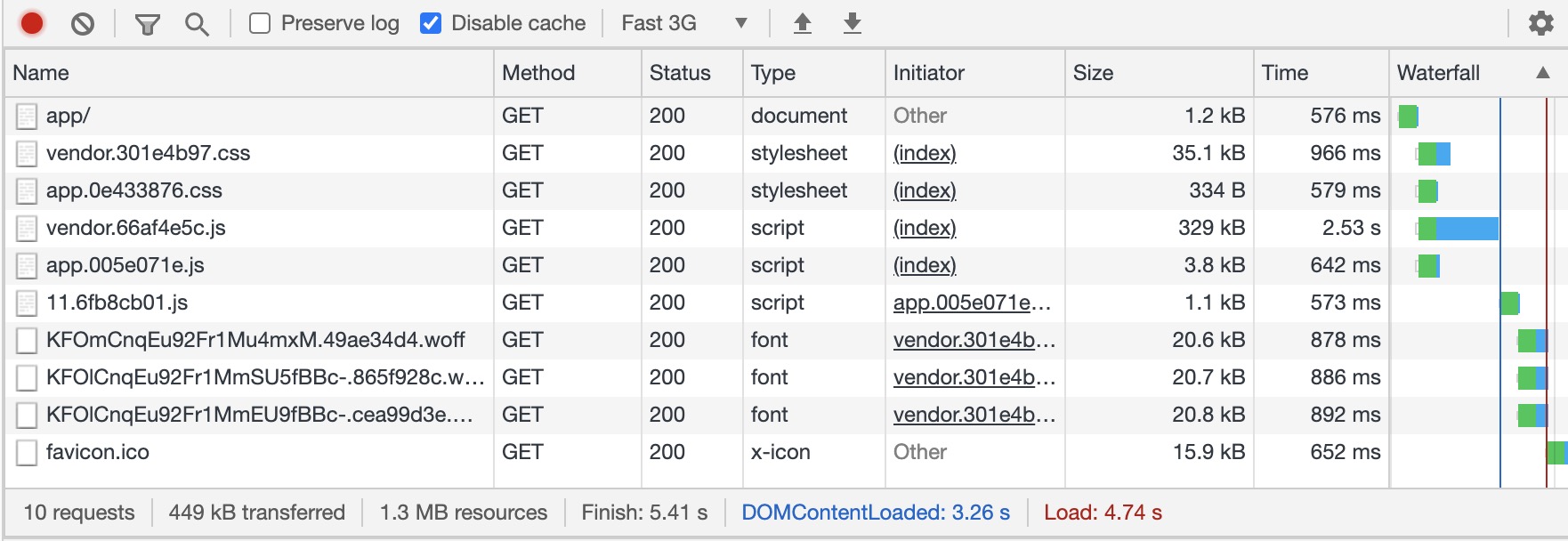Image resolution: width=1568 pixels, height=541 pixels.
Task: Toggle the Waterfall column sort arrow
Action: click(1543, 73)
